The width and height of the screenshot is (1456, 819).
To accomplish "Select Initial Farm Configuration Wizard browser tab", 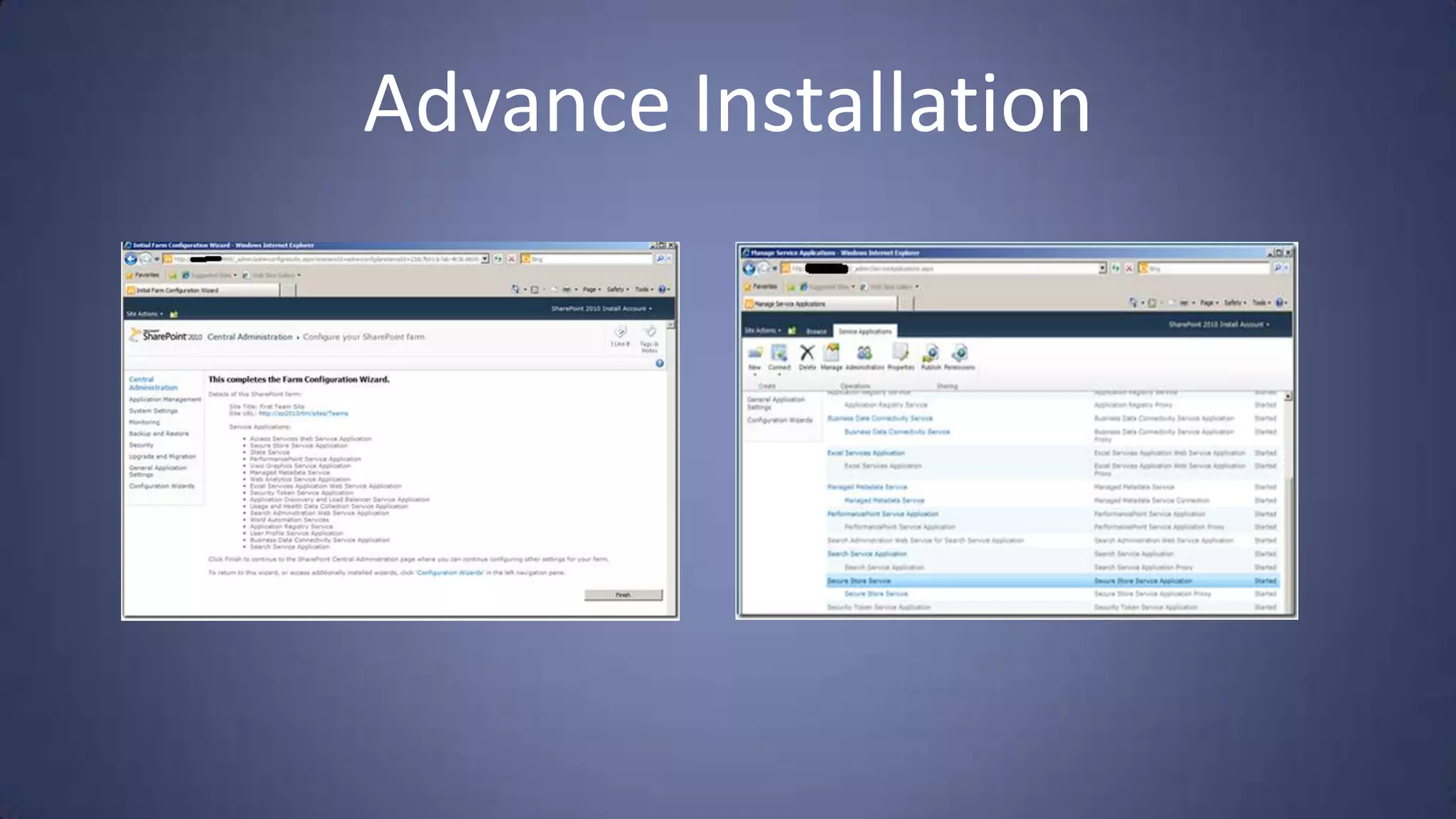I will pos(203,290).
